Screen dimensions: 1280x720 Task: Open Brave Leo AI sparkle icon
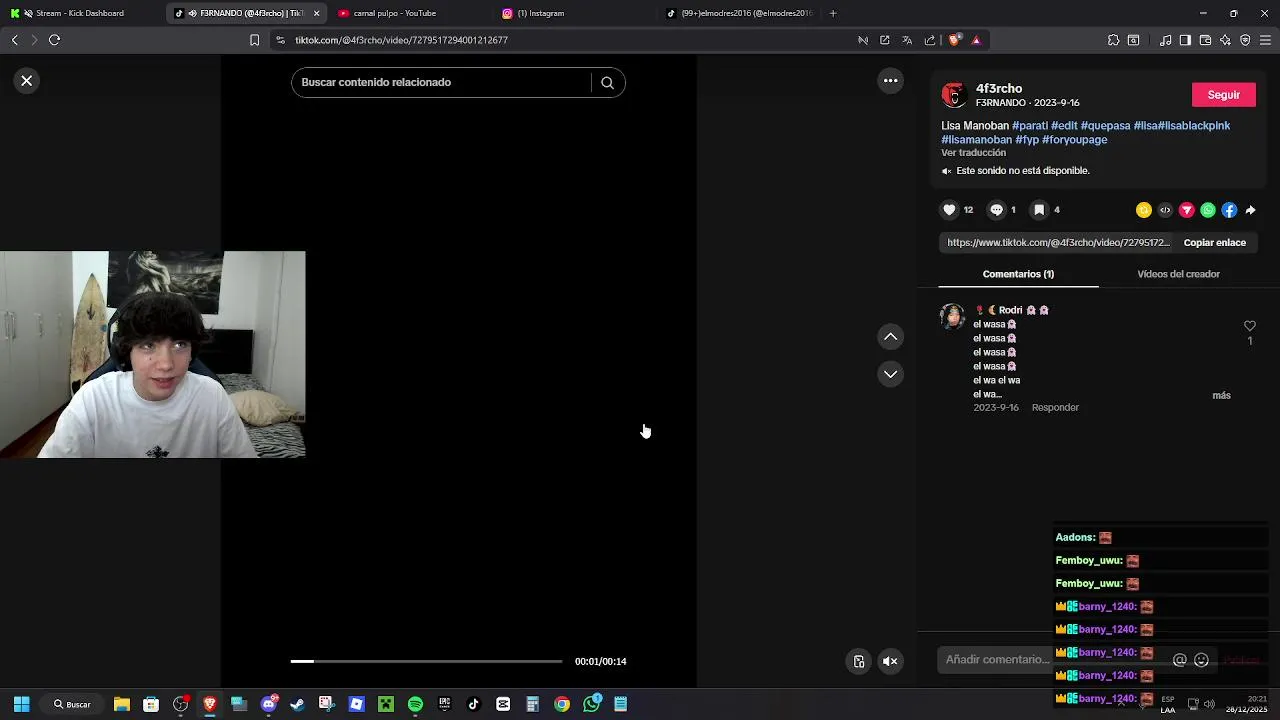coord(1225,40)
